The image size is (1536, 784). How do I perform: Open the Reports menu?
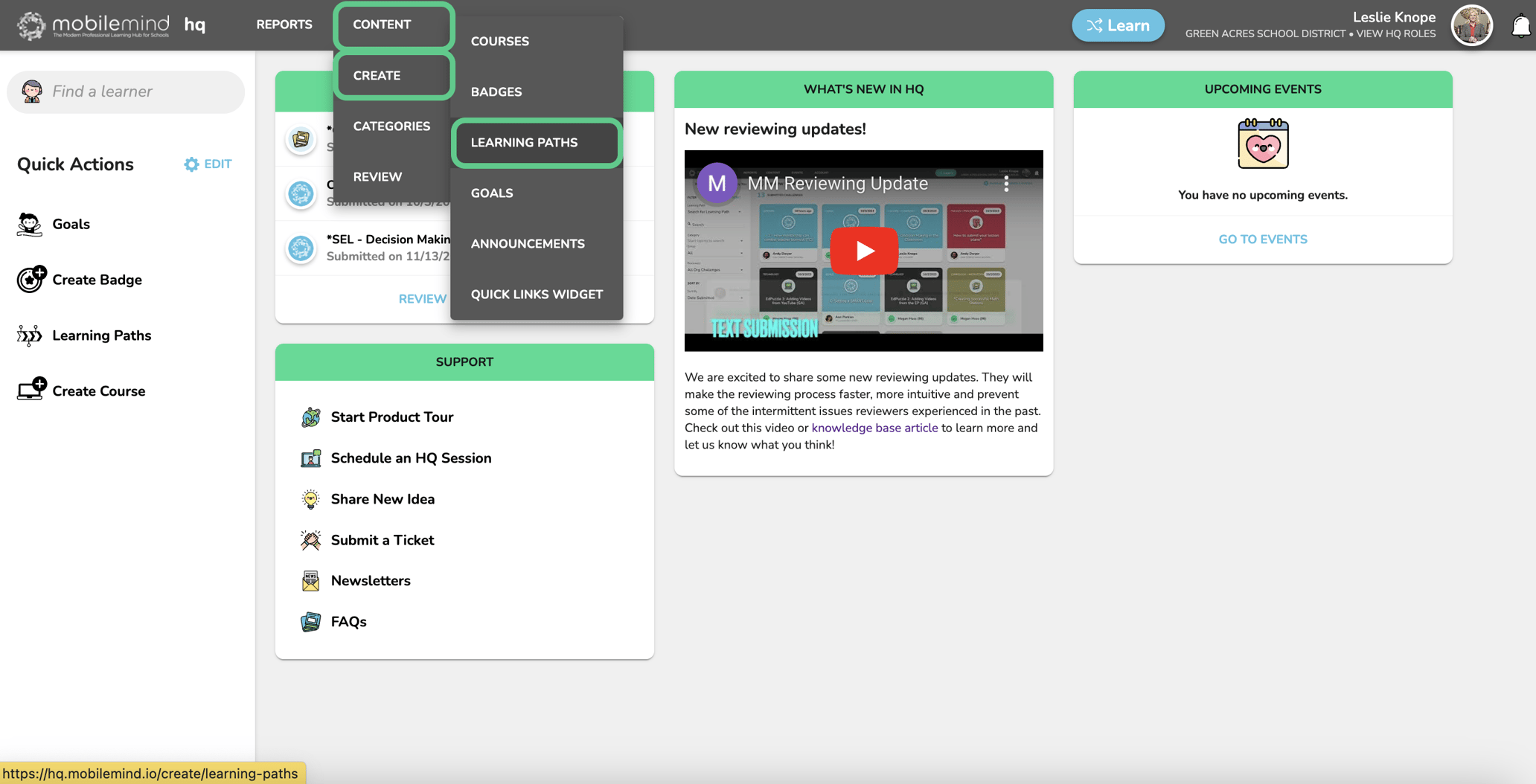[x=284, y=25]
